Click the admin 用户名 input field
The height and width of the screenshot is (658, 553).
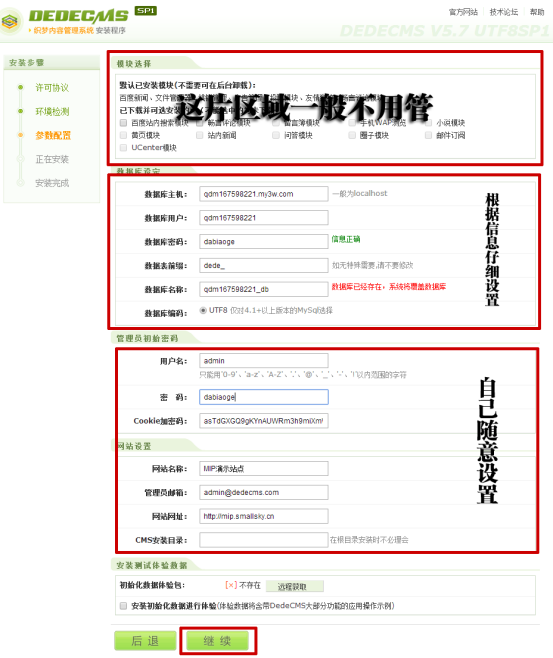[263, 360]
